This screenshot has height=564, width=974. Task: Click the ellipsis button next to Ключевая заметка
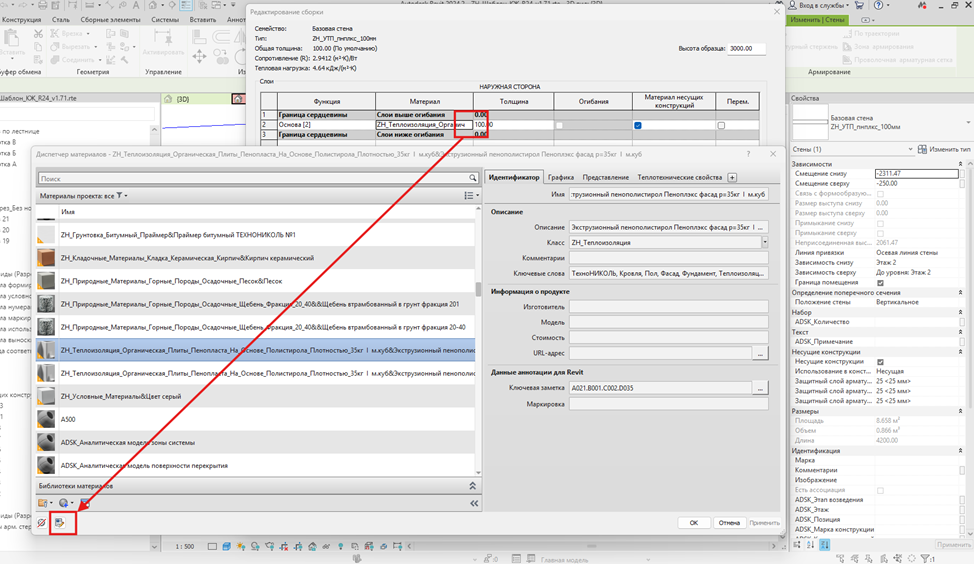(x=760, y=388)
